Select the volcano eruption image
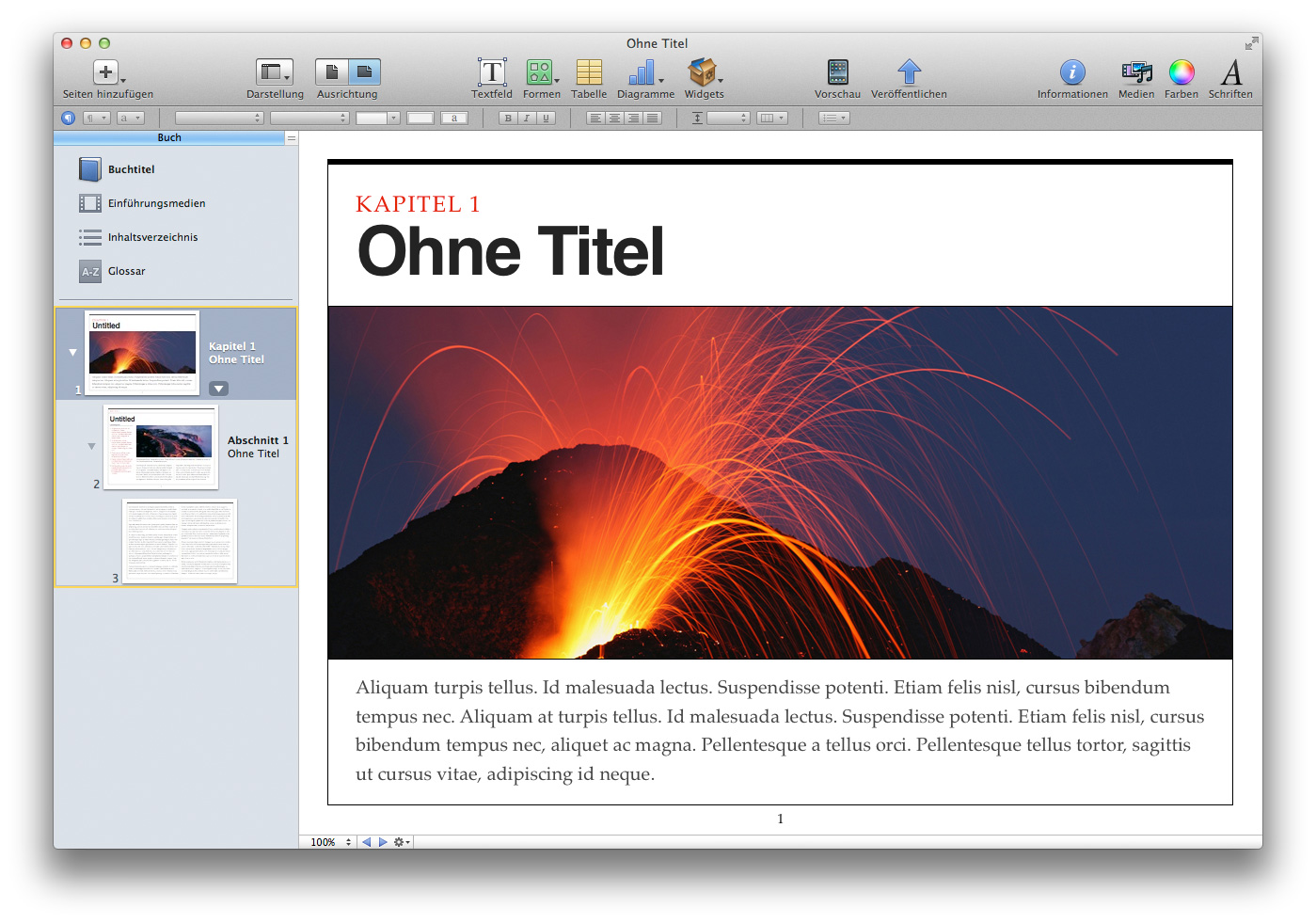The width and height of the screenshot is (1316, 923). (780, 483)
